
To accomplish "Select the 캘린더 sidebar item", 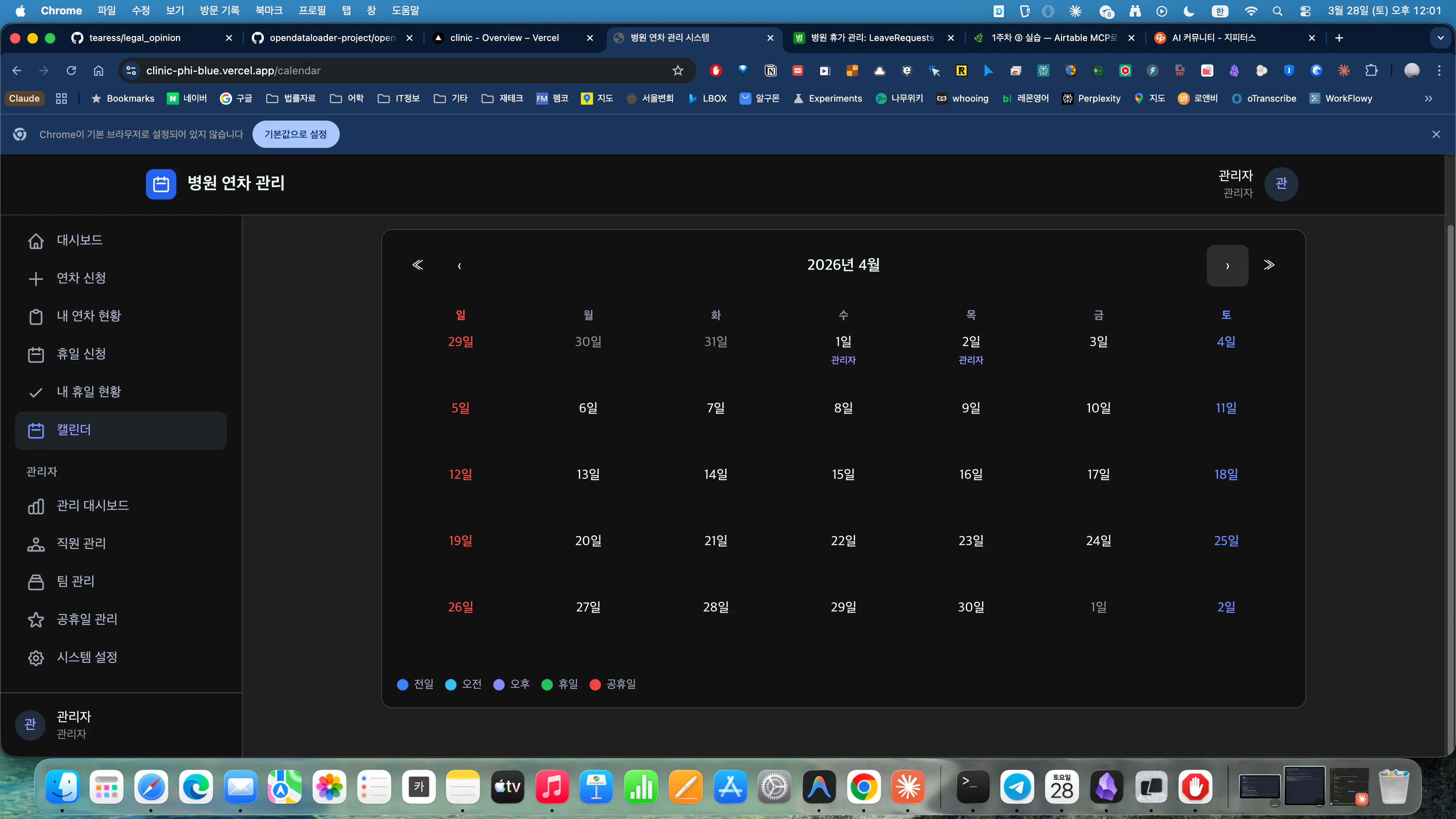I will point(121,430).
